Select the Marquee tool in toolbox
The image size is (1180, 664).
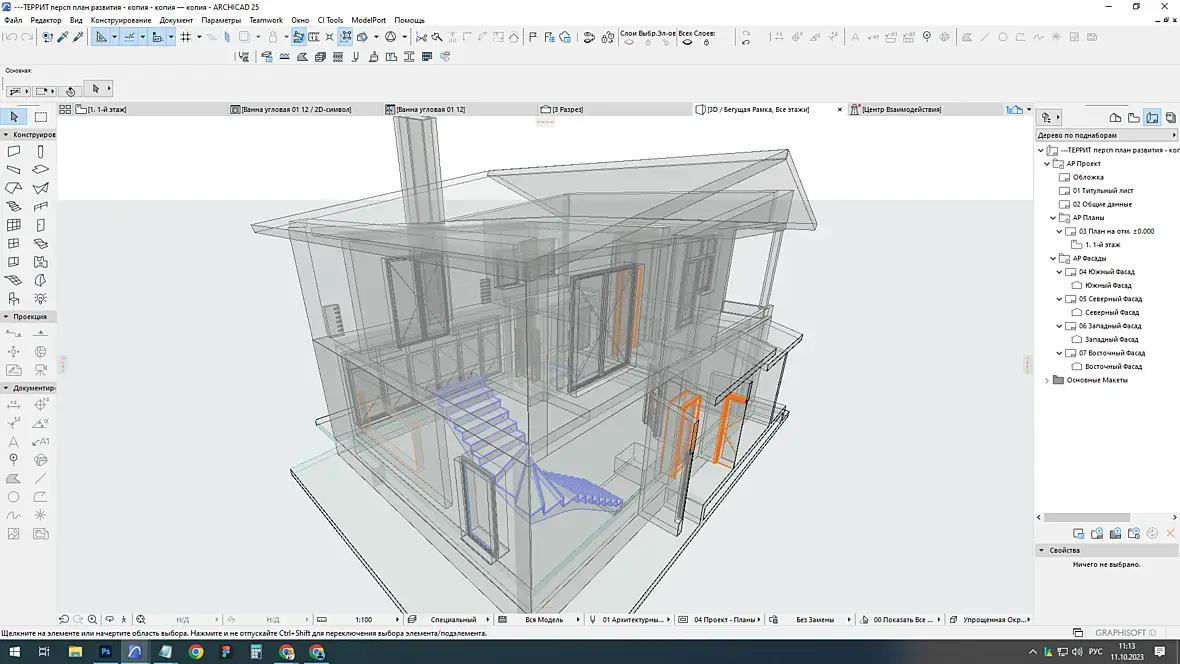point(41,117)
